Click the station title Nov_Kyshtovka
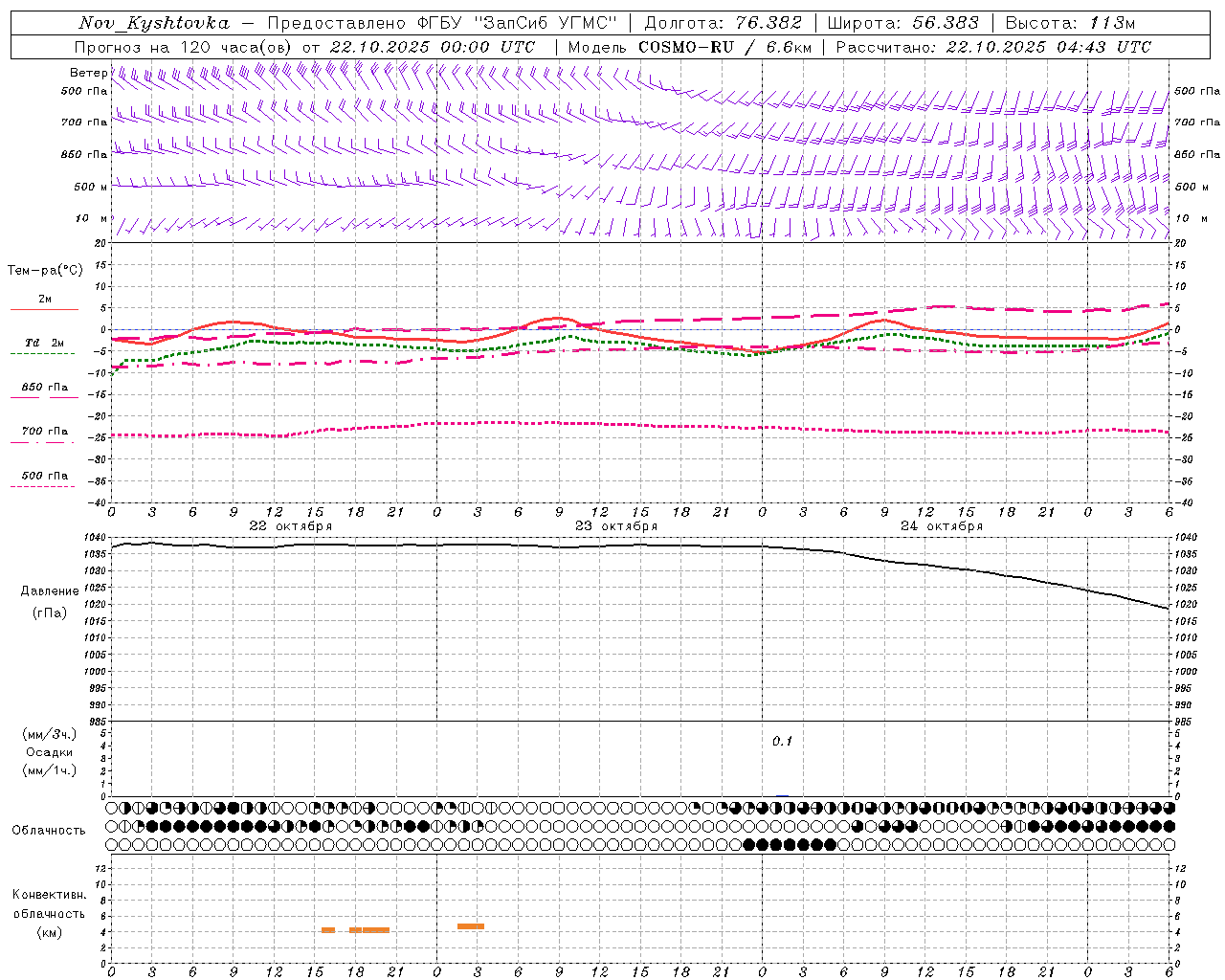The width and height of the screenshot is (1225, 980). [x=154, y=23]
